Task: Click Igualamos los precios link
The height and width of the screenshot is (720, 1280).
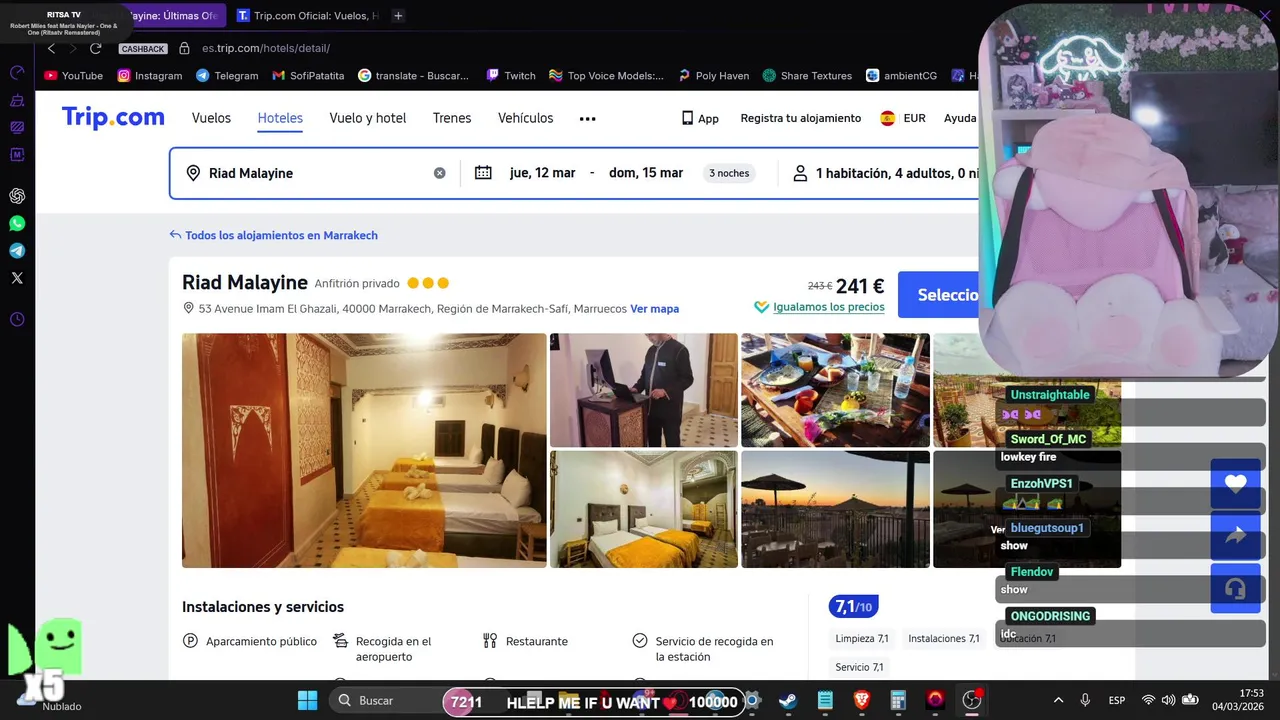Action: [819, 307]
